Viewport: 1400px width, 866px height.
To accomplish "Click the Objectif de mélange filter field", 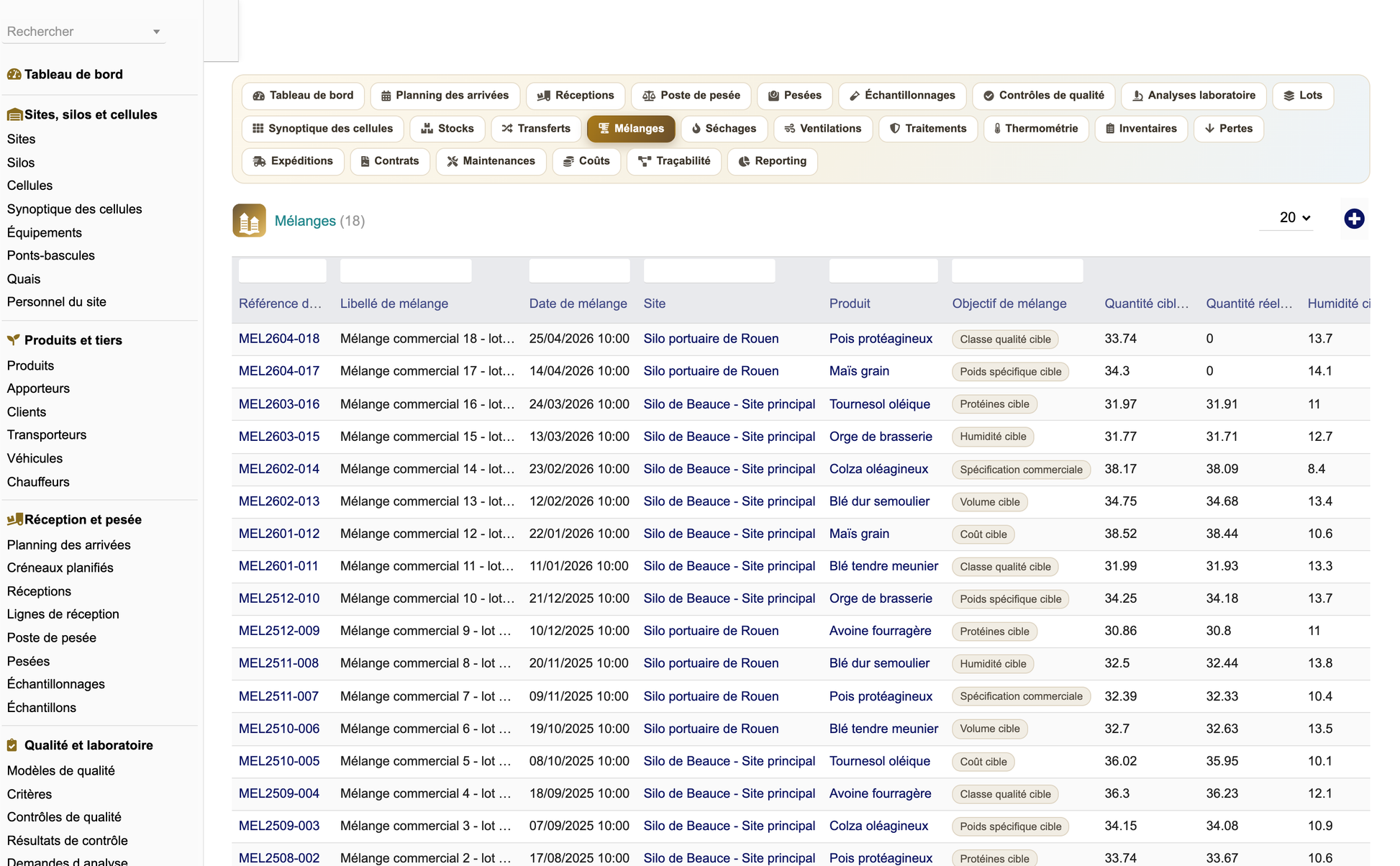I will coord(1017,271).
